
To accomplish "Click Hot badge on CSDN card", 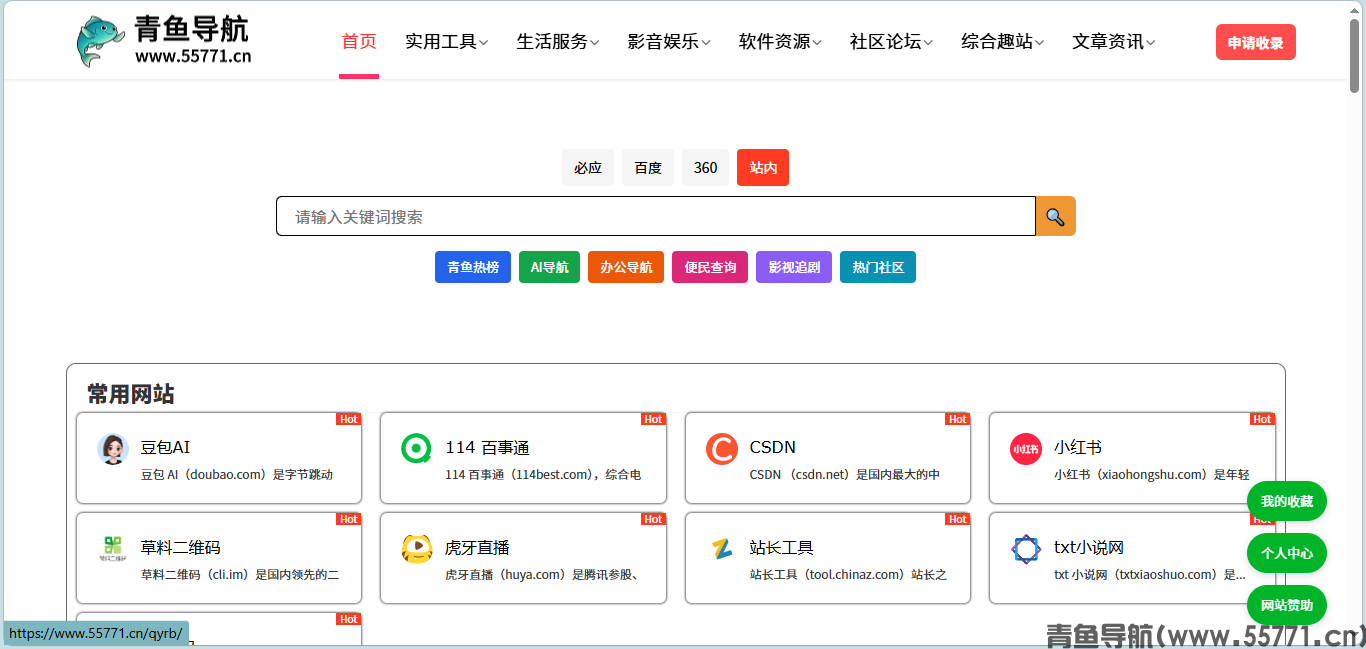I will [x=958, y=419].
